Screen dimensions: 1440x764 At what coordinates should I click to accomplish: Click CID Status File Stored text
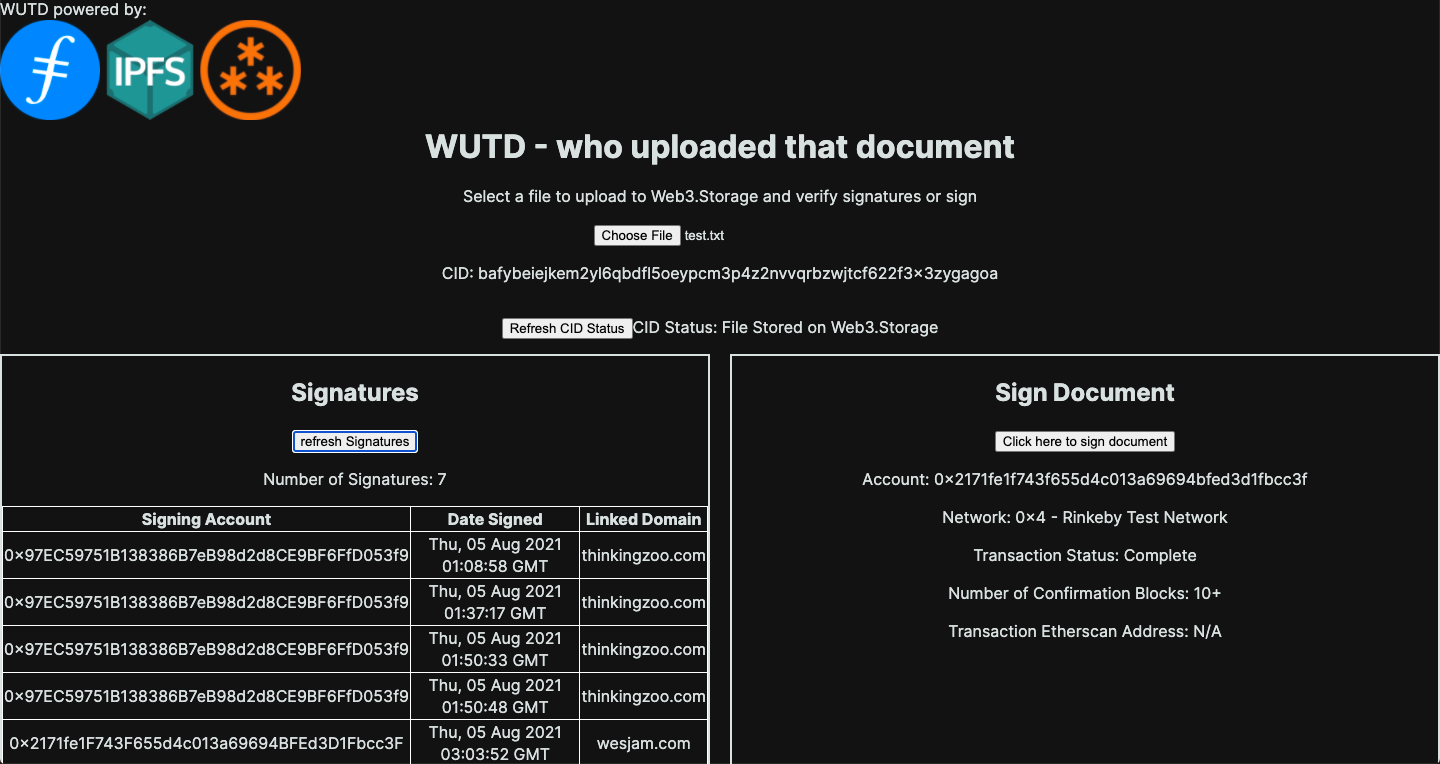(x=786, y=327)
